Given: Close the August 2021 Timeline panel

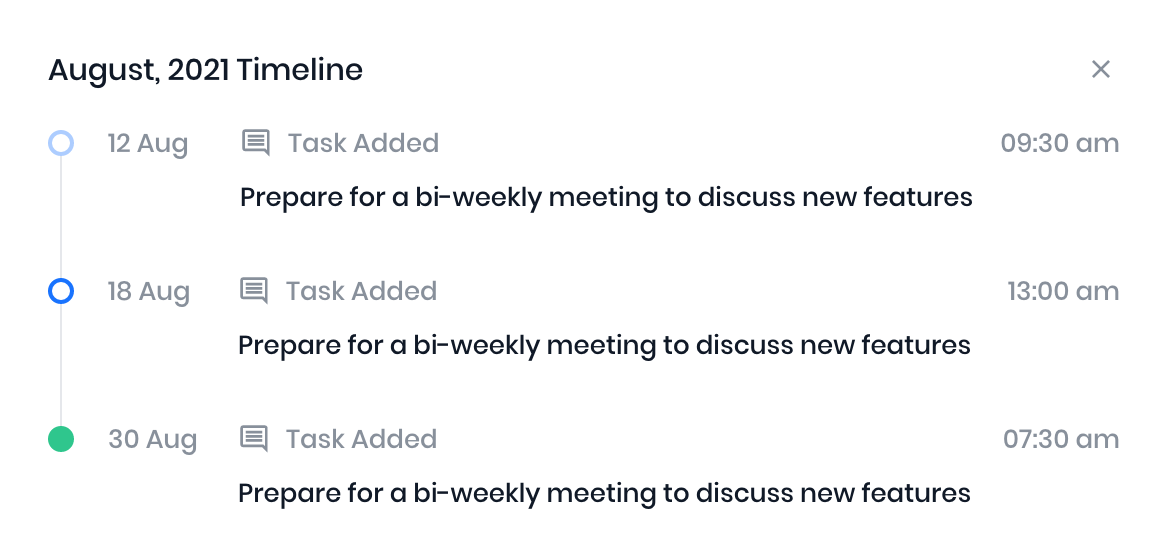Looking at the screenshot, I should 1100,69.
